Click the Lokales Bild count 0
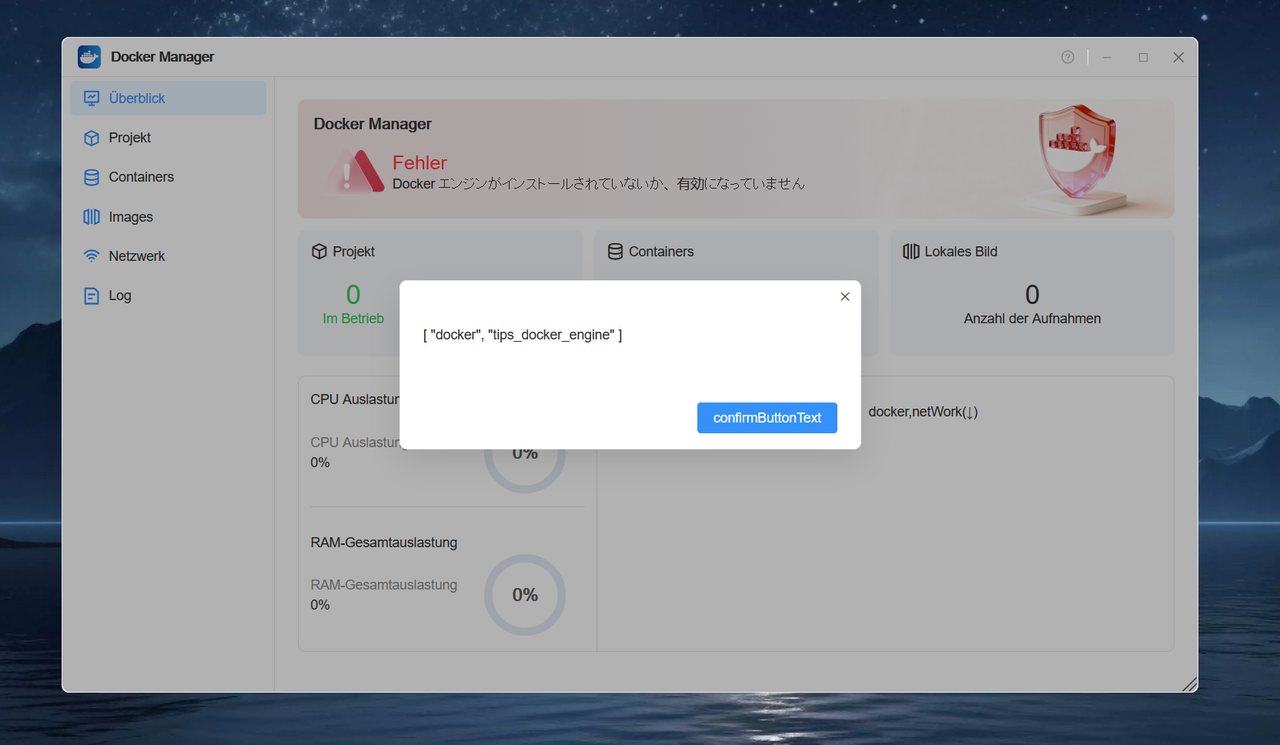Screen dimensions: 1280x745 (x=1033, y=295)
